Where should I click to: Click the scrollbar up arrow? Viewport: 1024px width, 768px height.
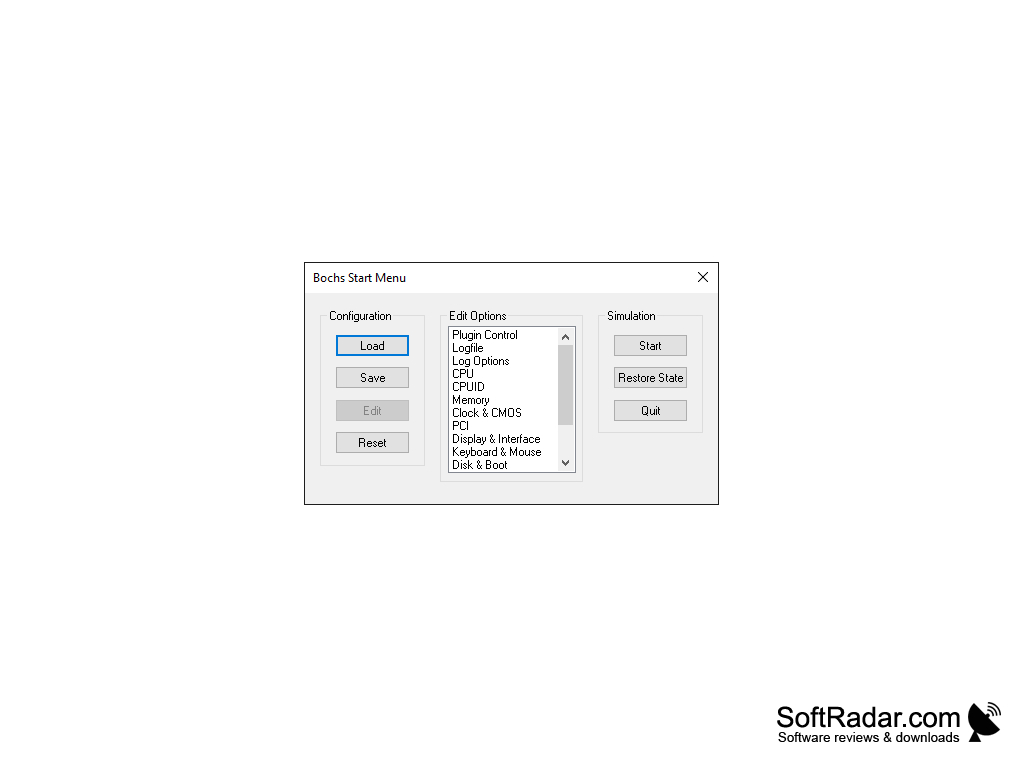[x=565, y=336]
